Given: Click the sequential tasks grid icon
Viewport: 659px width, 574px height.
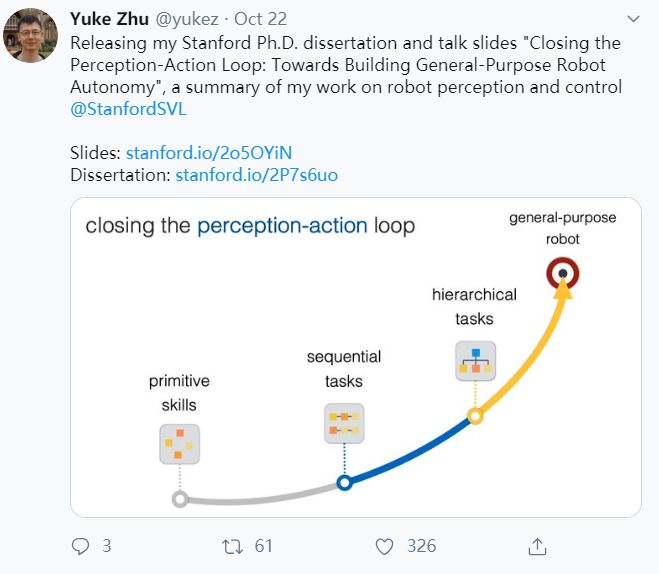Looking at the screenshot, I should (x=343, y=423).
